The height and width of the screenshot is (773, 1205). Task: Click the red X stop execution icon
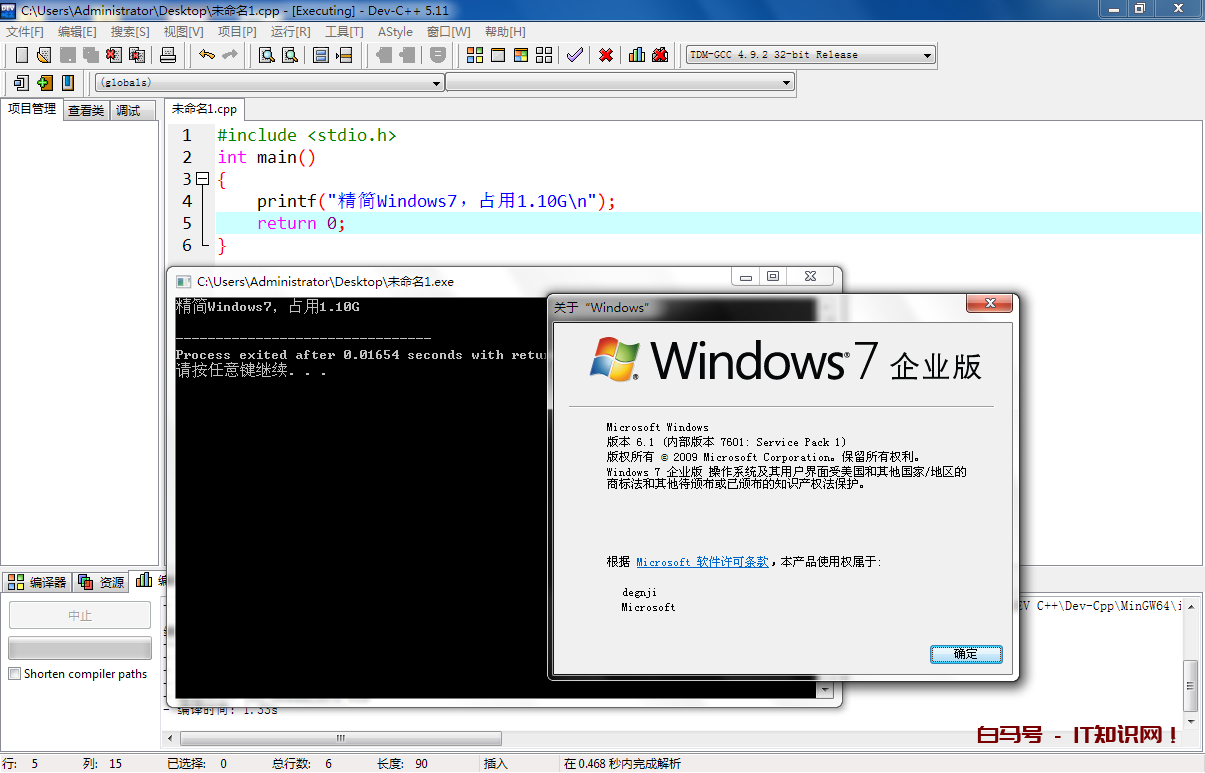(606, 55)
